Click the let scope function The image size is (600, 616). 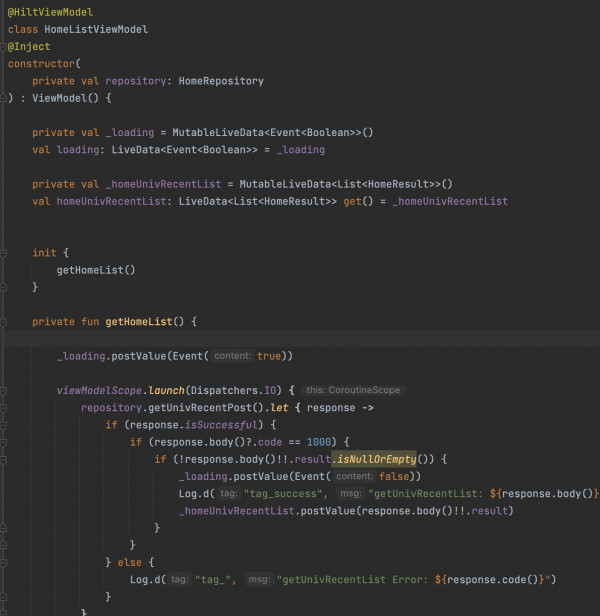[x=279, y=408]
